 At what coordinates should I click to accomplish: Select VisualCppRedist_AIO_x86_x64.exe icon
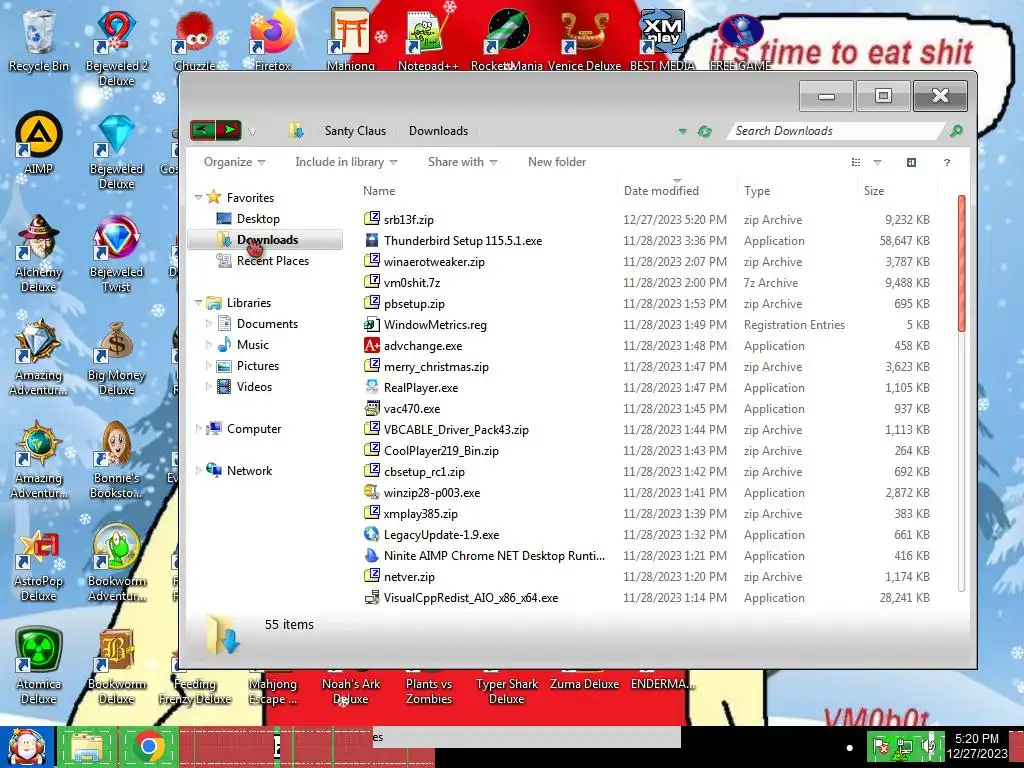click(372, 597)
